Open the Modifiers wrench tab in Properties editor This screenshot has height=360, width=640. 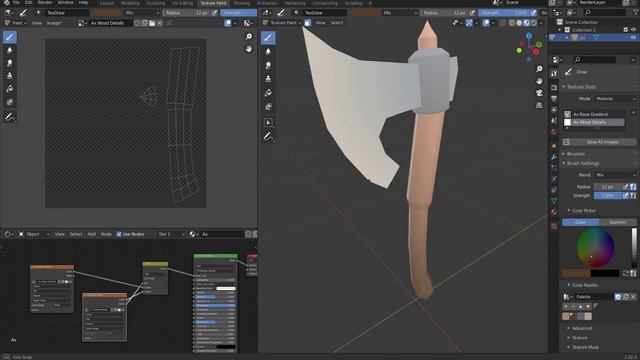[x=554, y=157]
